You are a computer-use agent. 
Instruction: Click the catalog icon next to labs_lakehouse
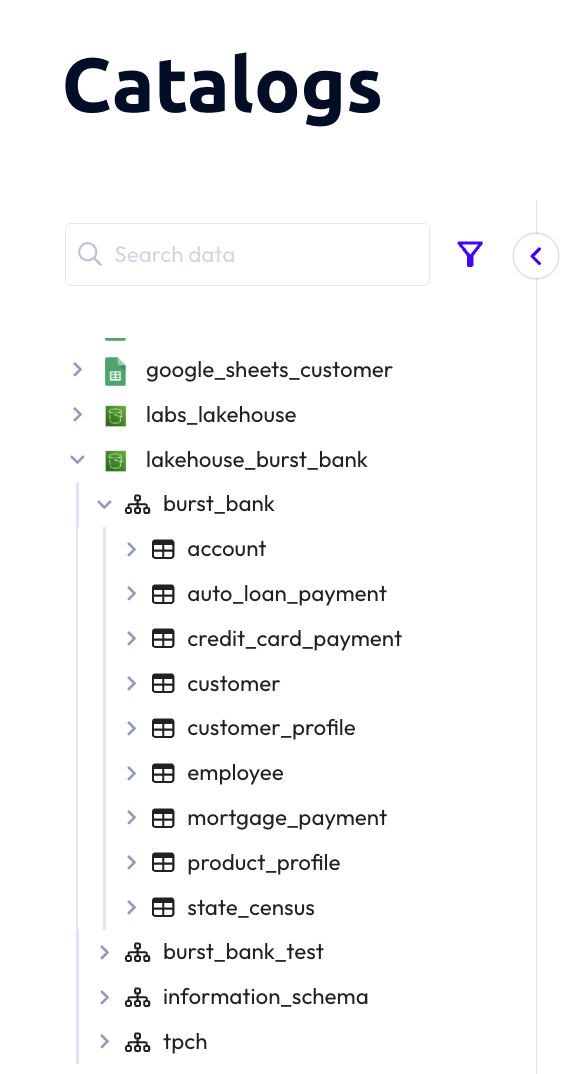click(115, 414)
